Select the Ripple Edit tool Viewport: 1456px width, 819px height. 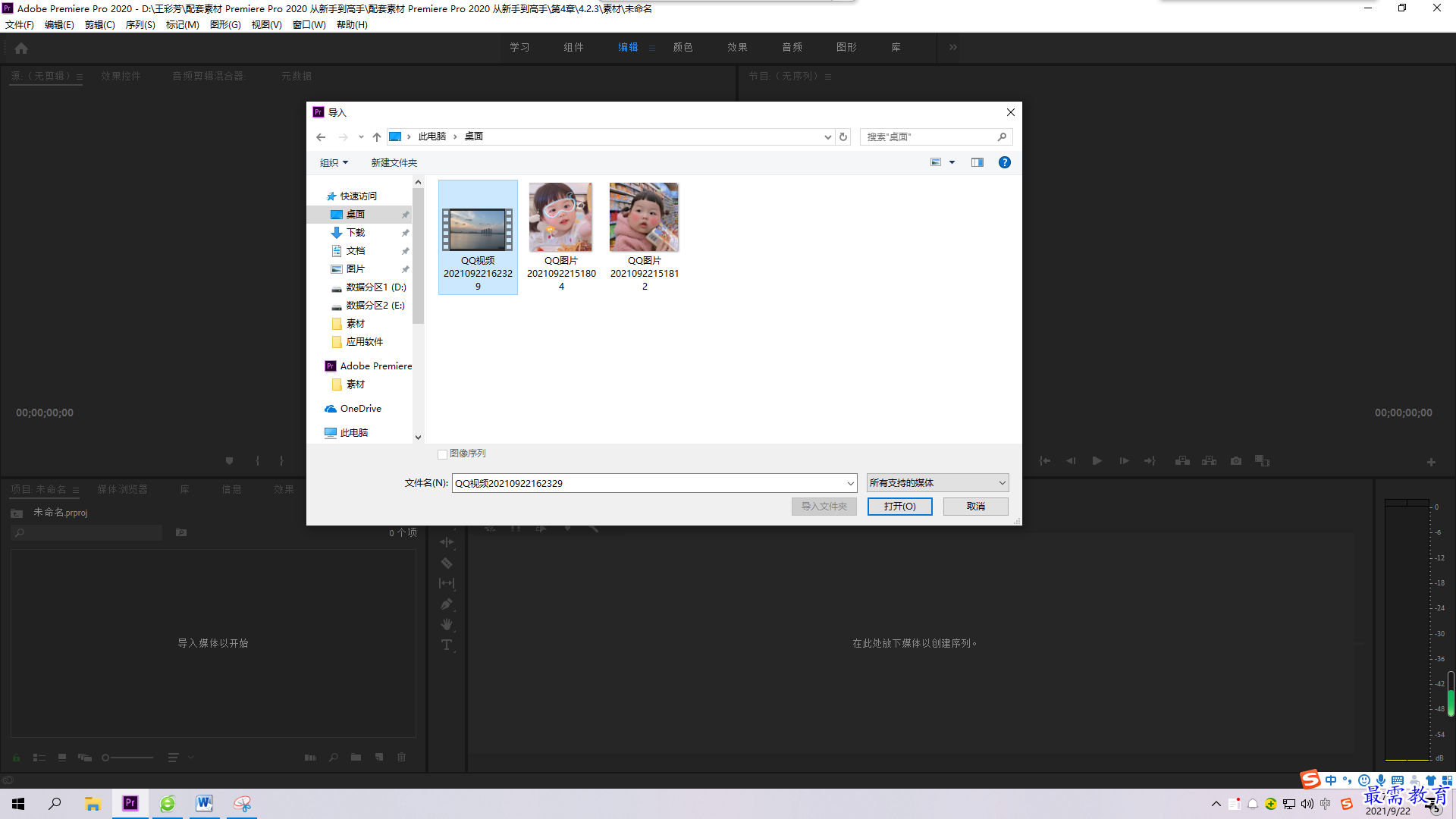pos(447,542)
